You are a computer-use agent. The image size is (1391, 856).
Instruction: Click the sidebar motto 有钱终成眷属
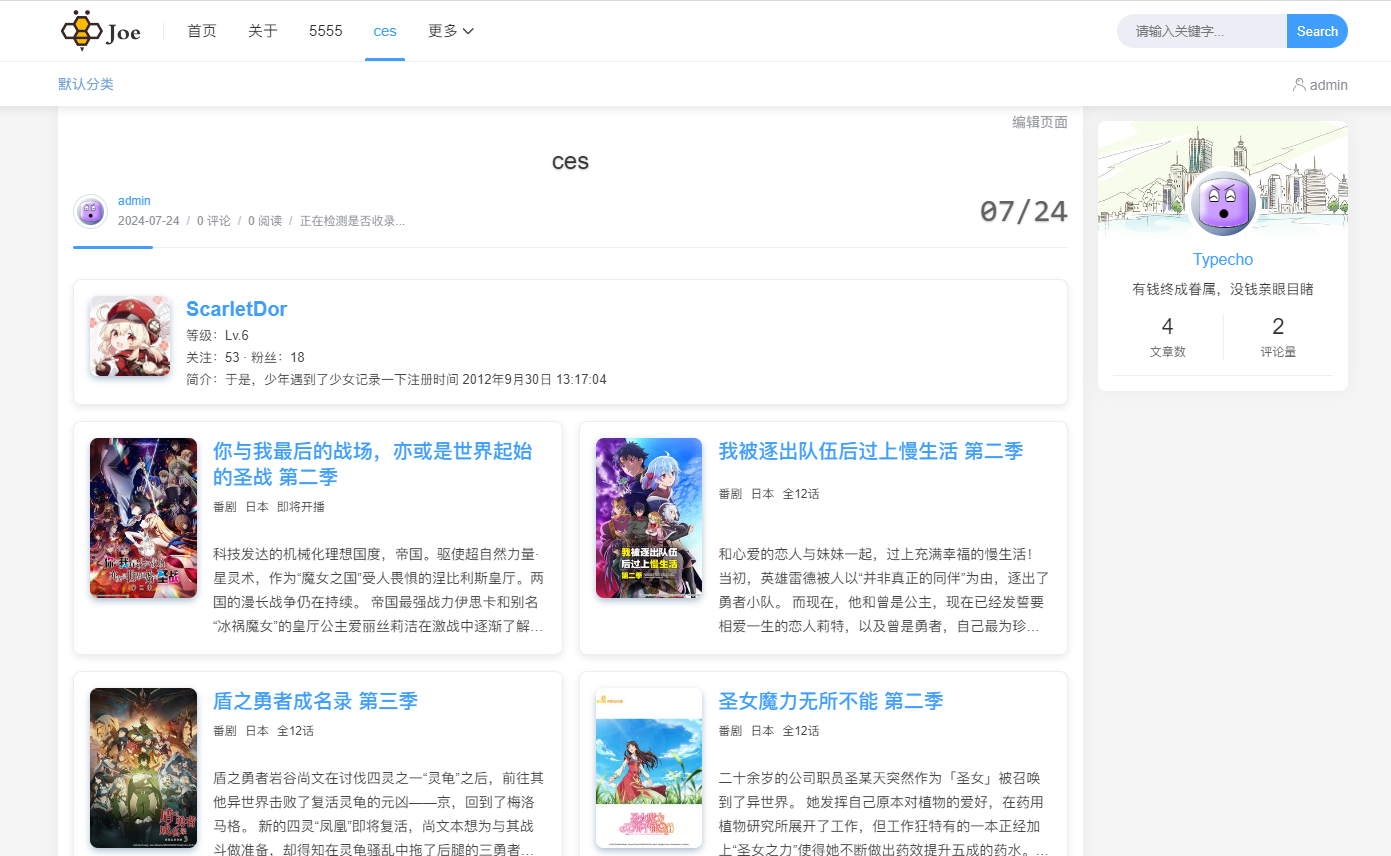[x=1223, y=289]
